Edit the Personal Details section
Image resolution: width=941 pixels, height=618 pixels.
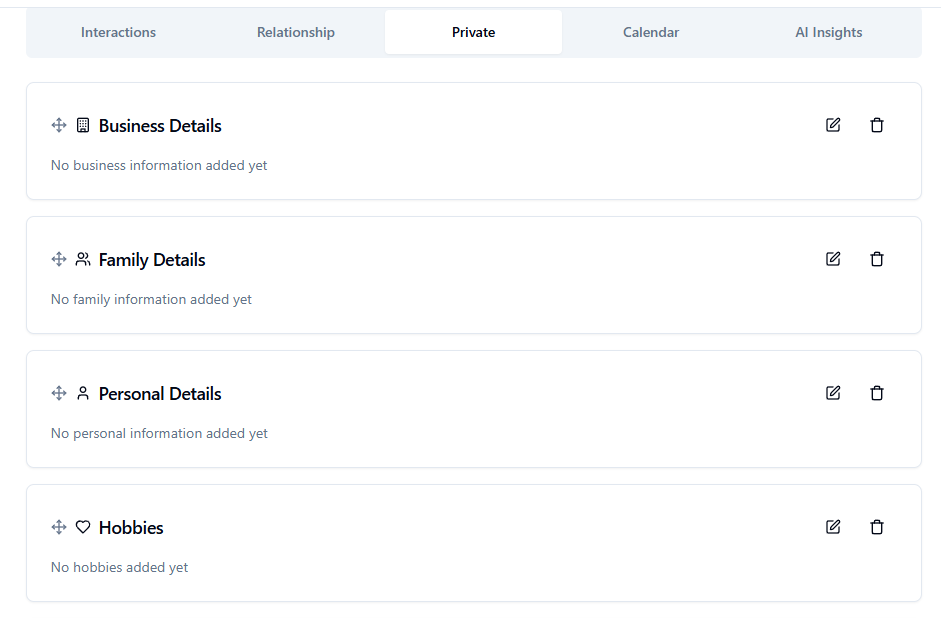point(833,393)
